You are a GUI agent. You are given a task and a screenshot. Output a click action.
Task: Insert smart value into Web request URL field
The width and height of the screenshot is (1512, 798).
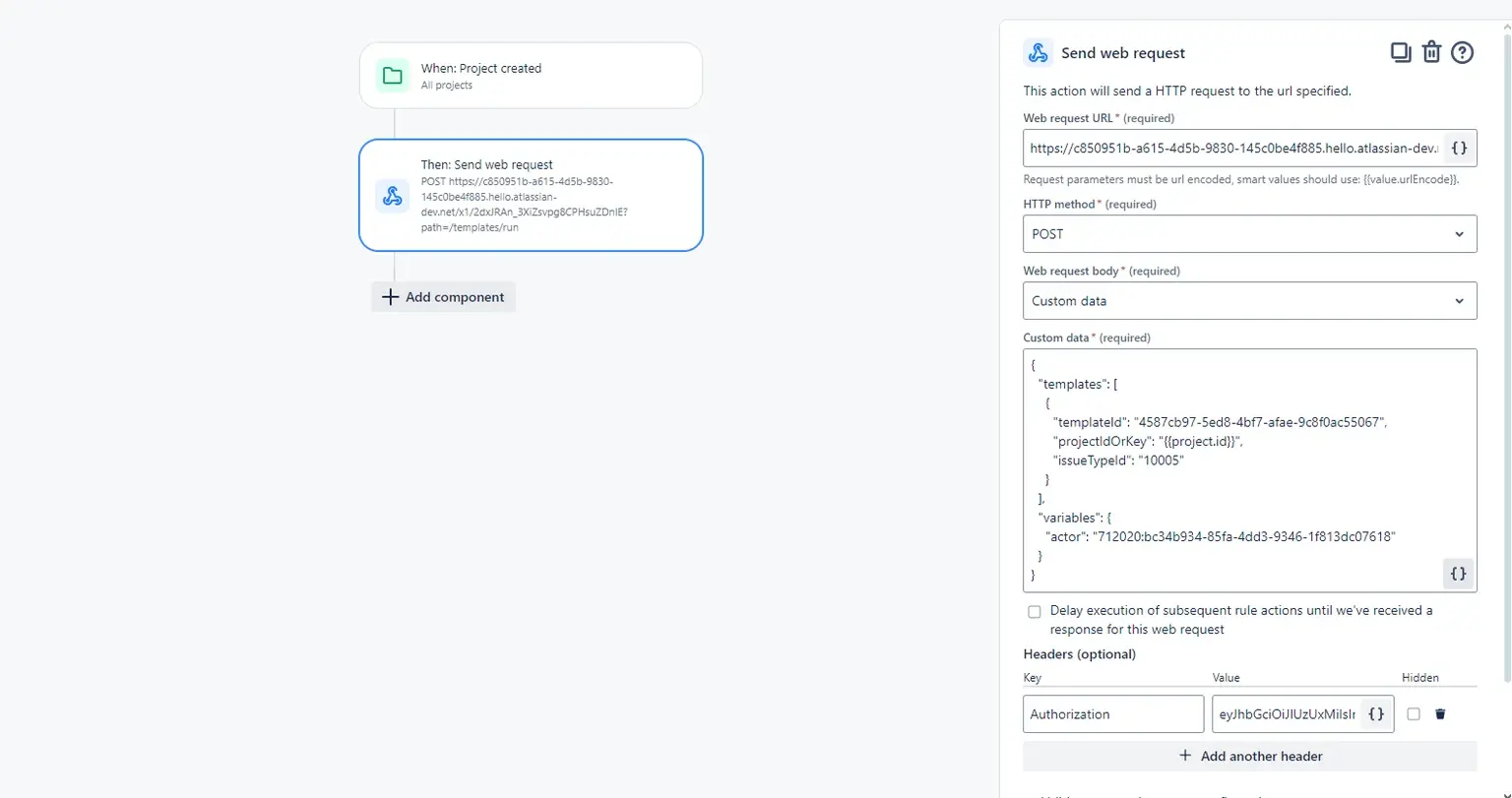click(1458, 148)
